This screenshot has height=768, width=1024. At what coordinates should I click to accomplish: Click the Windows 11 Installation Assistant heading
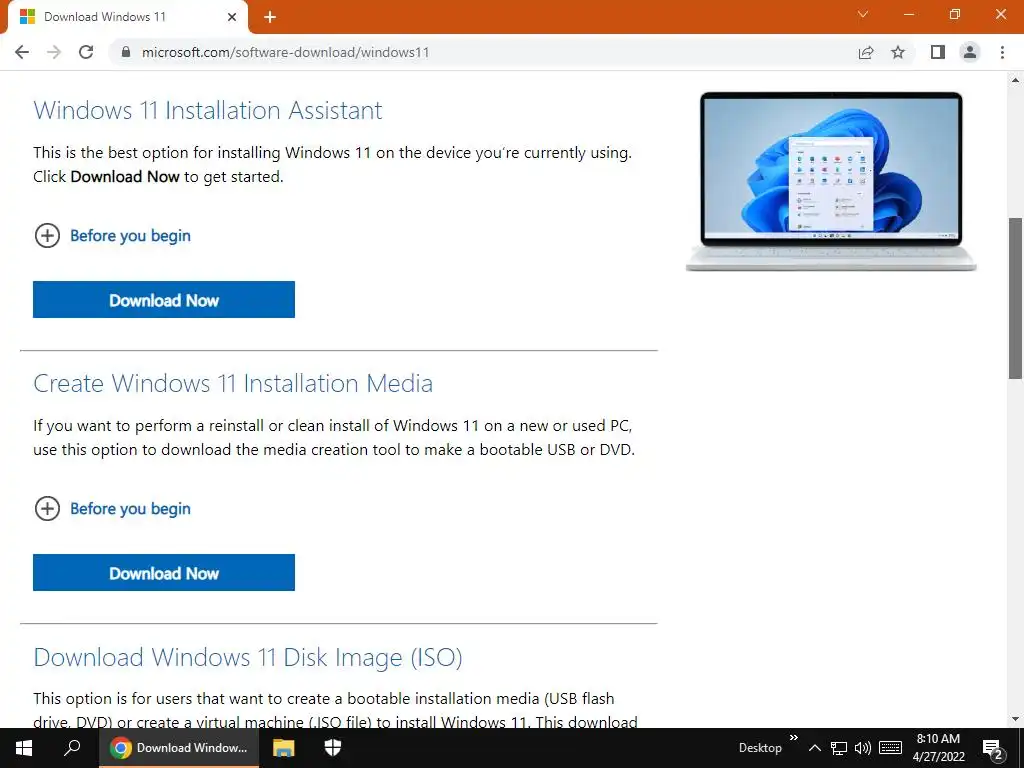point(208,110)
